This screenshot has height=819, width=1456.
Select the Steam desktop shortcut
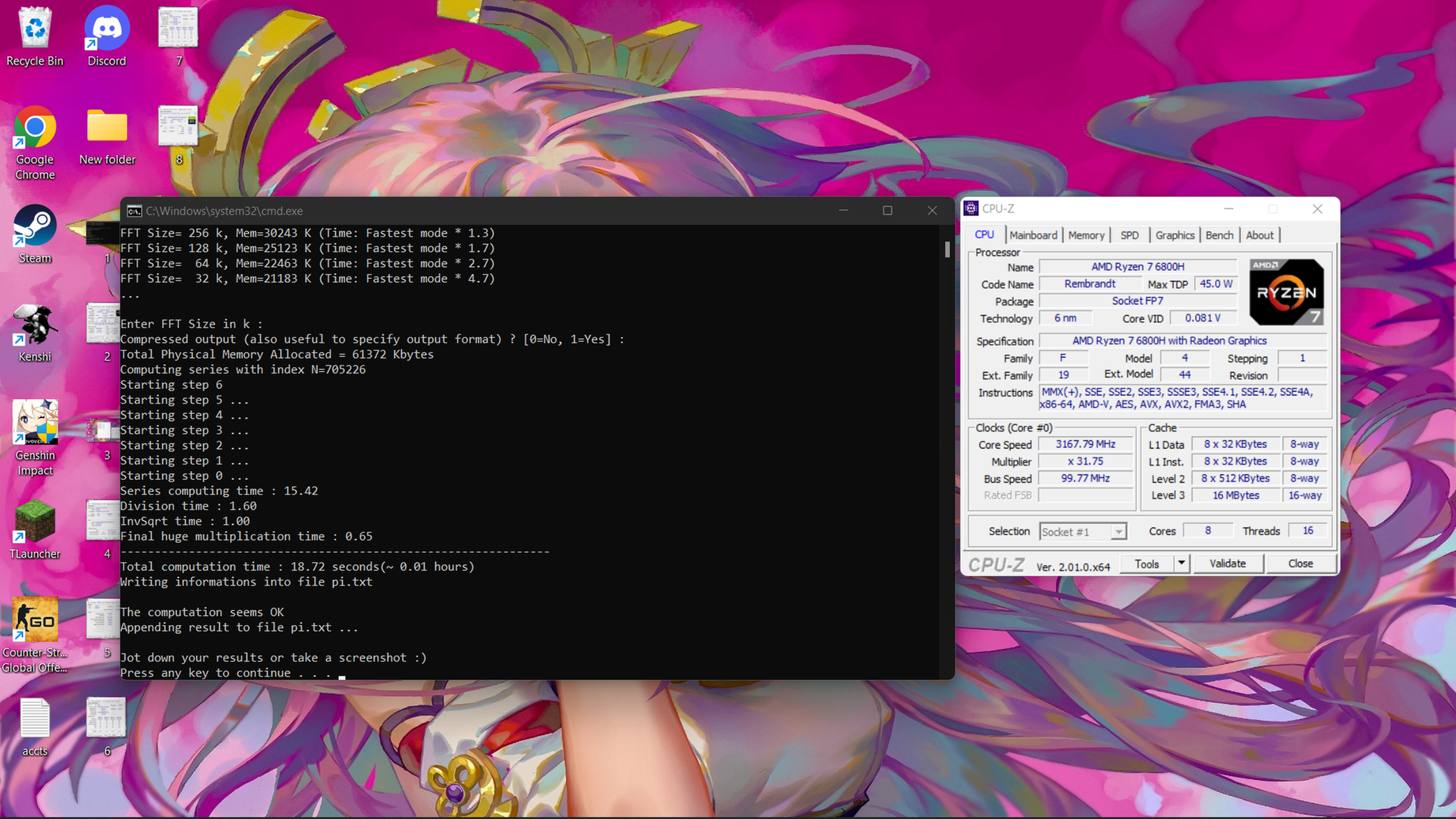35,235
